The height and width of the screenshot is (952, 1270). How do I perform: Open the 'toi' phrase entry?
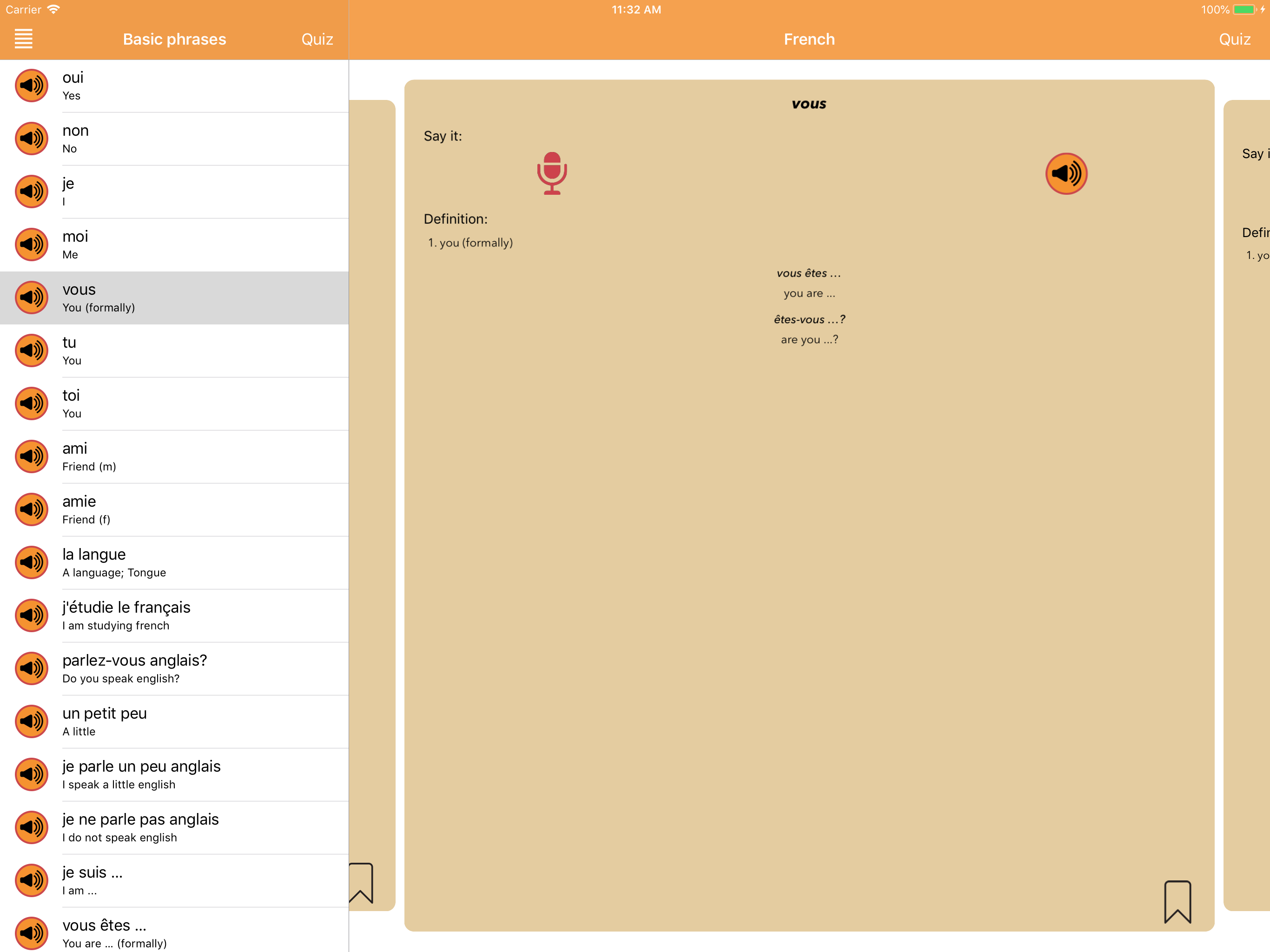tap(174, 403)
